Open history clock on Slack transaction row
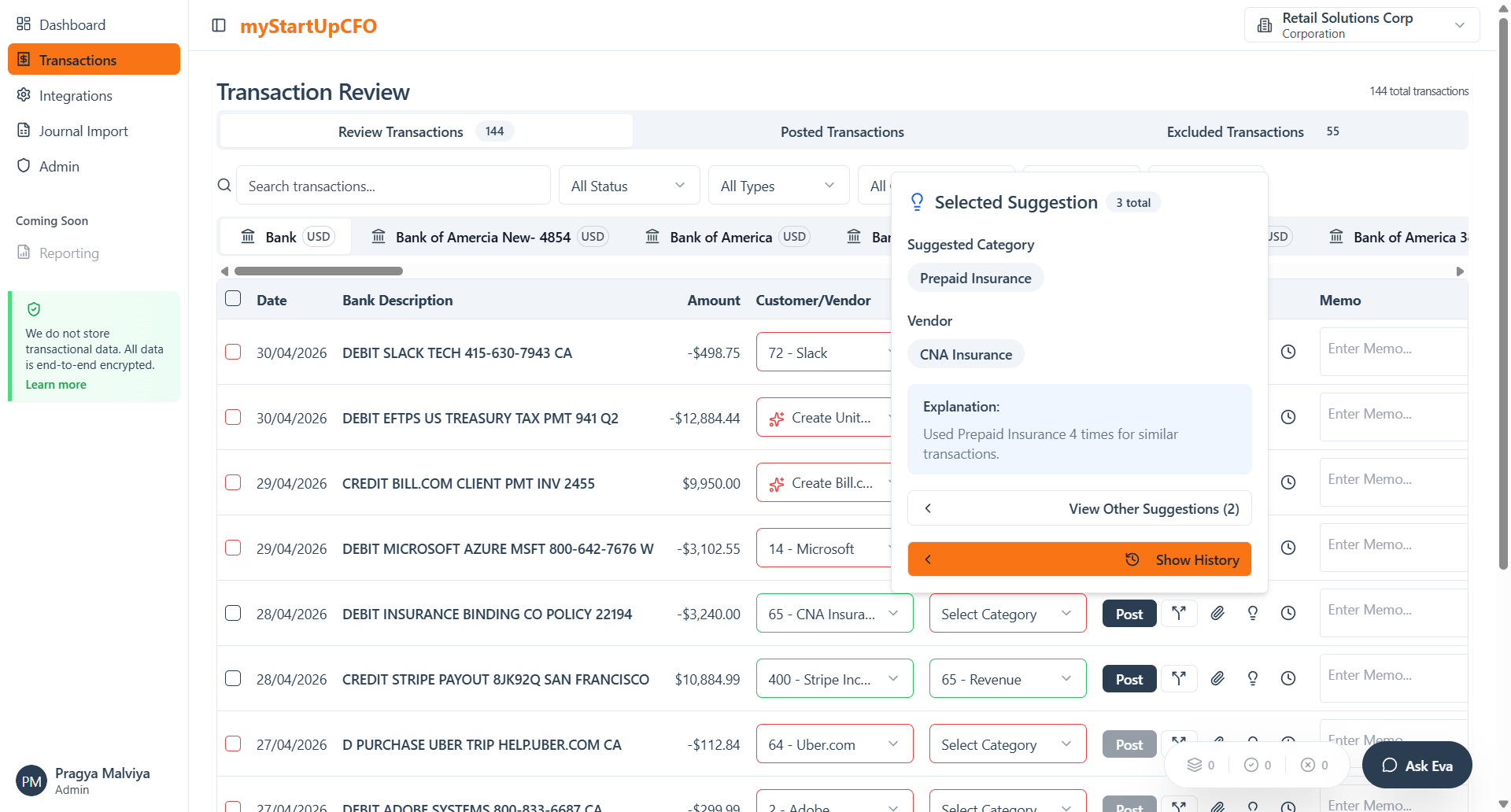 pyautogui.click(x=1288, y=352)
